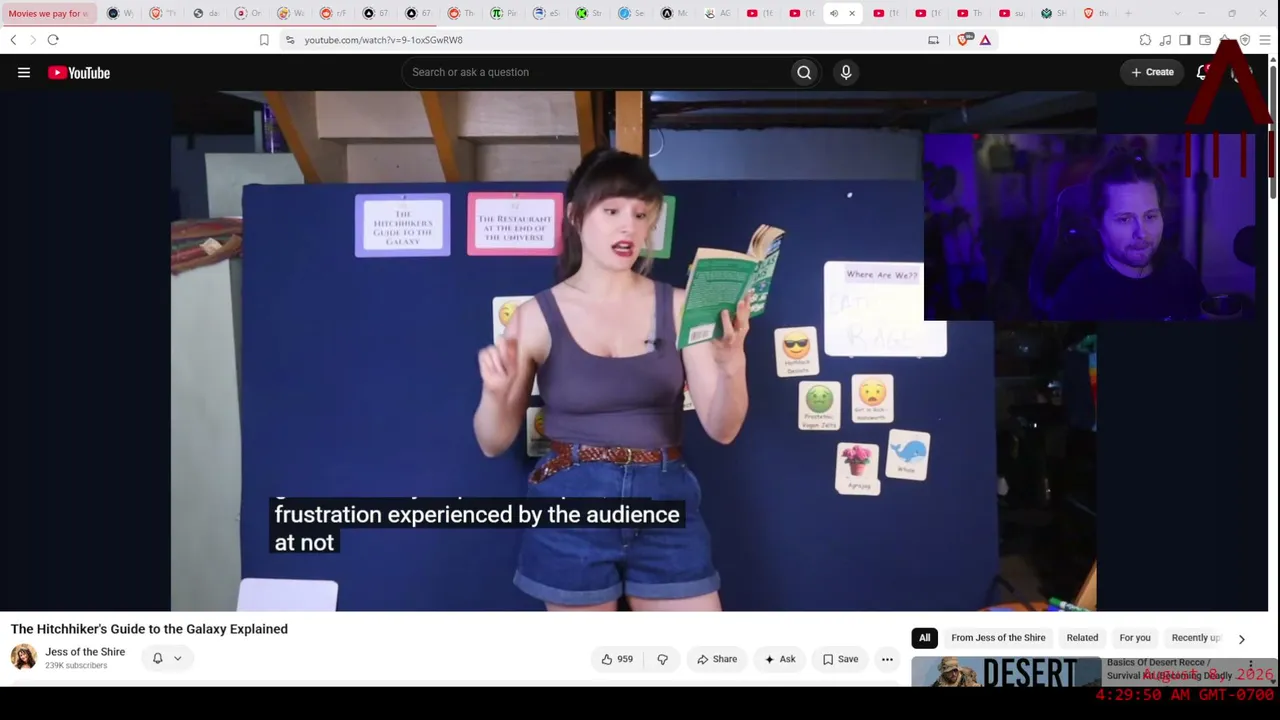Screen dimensions: 1280x720
Task: Open the Brave Wallet icon
Action: [1205, 40]
